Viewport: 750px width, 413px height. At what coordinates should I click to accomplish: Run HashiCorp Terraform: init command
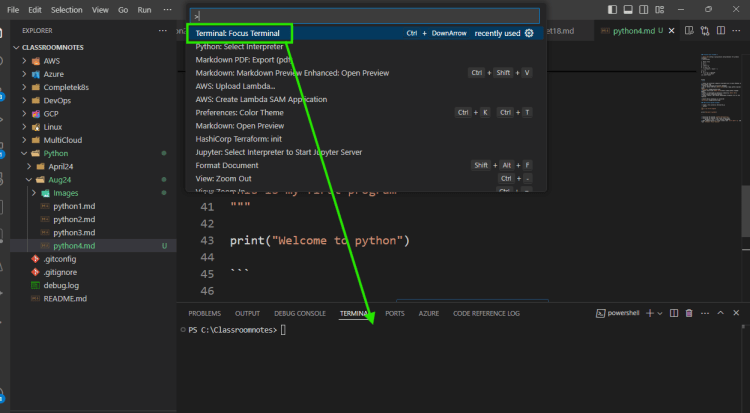tap(366, 139)
